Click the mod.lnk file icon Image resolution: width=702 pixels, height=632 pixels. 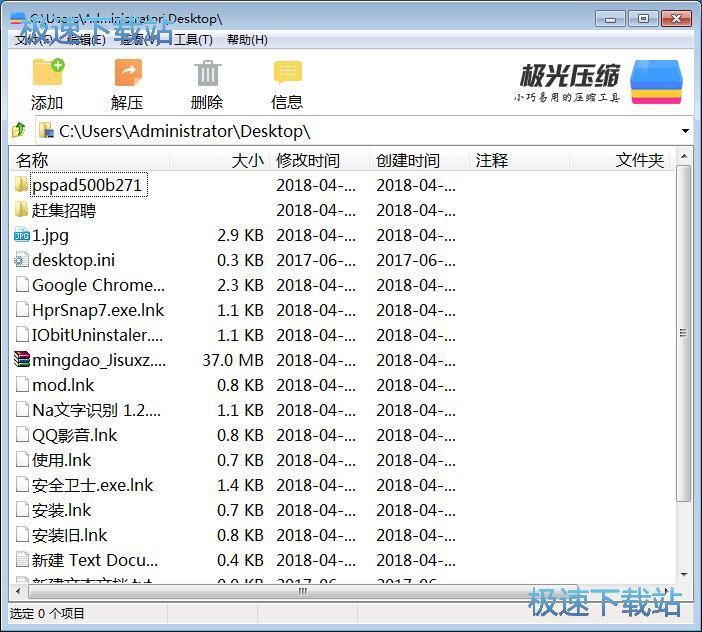pyautogui.click(x=22, y=384)
